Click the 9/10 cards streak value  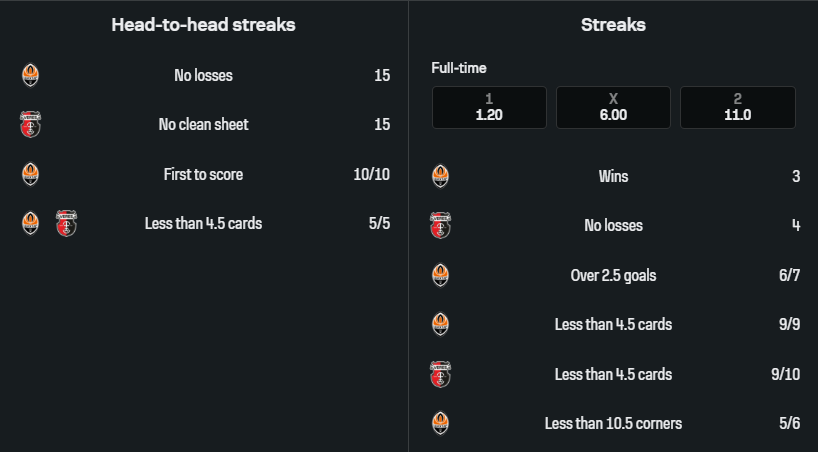pos(785,374)
